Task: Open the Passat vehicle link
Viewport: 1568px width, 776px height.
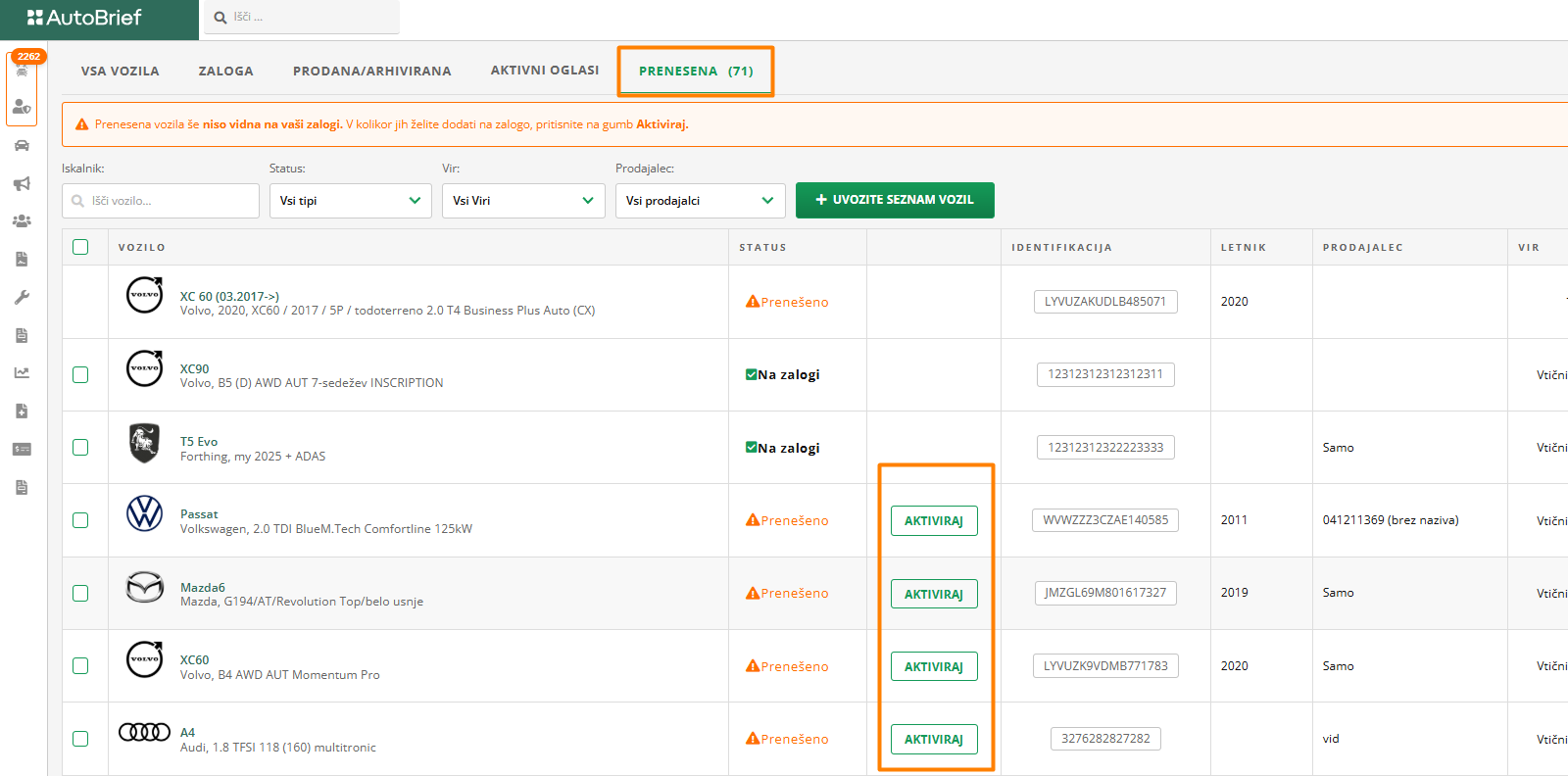Action: pyautogui.click(x=199, y=514)
